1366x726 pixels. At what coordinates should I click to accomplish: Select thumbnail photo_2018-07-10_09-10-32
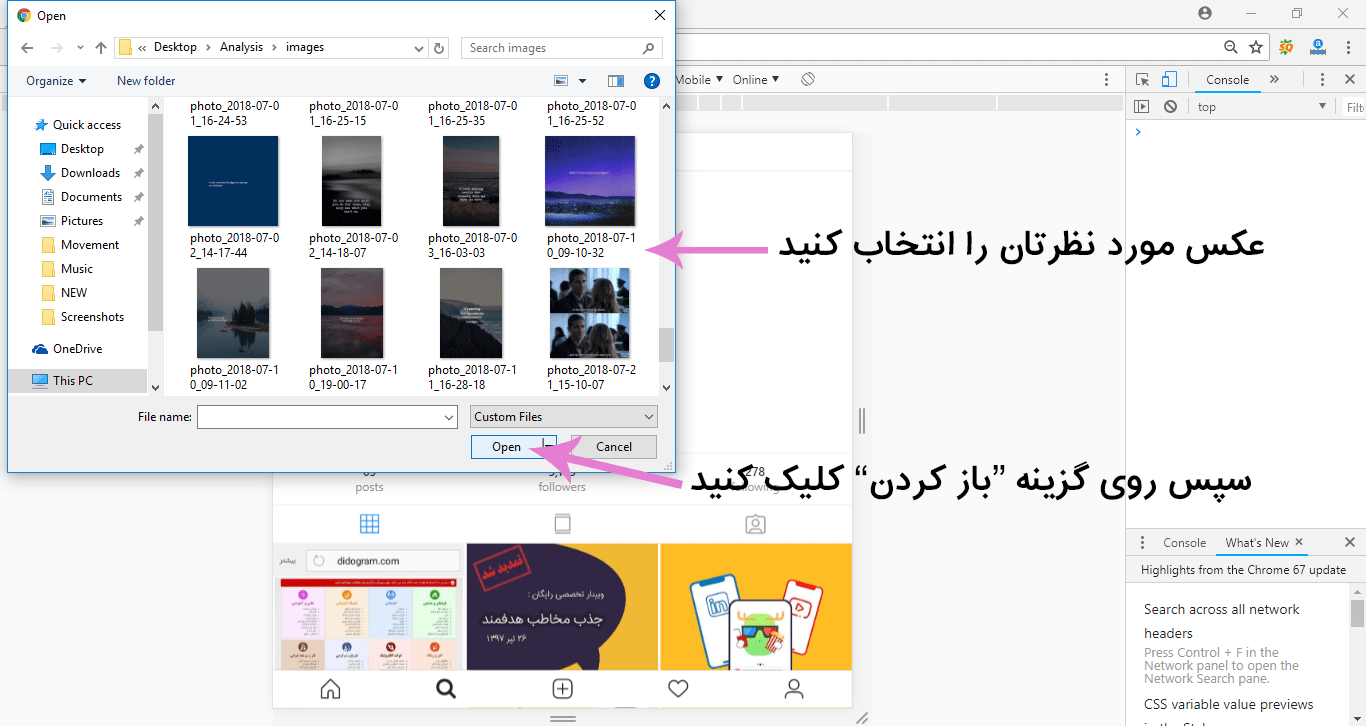(x=590, y=182)
